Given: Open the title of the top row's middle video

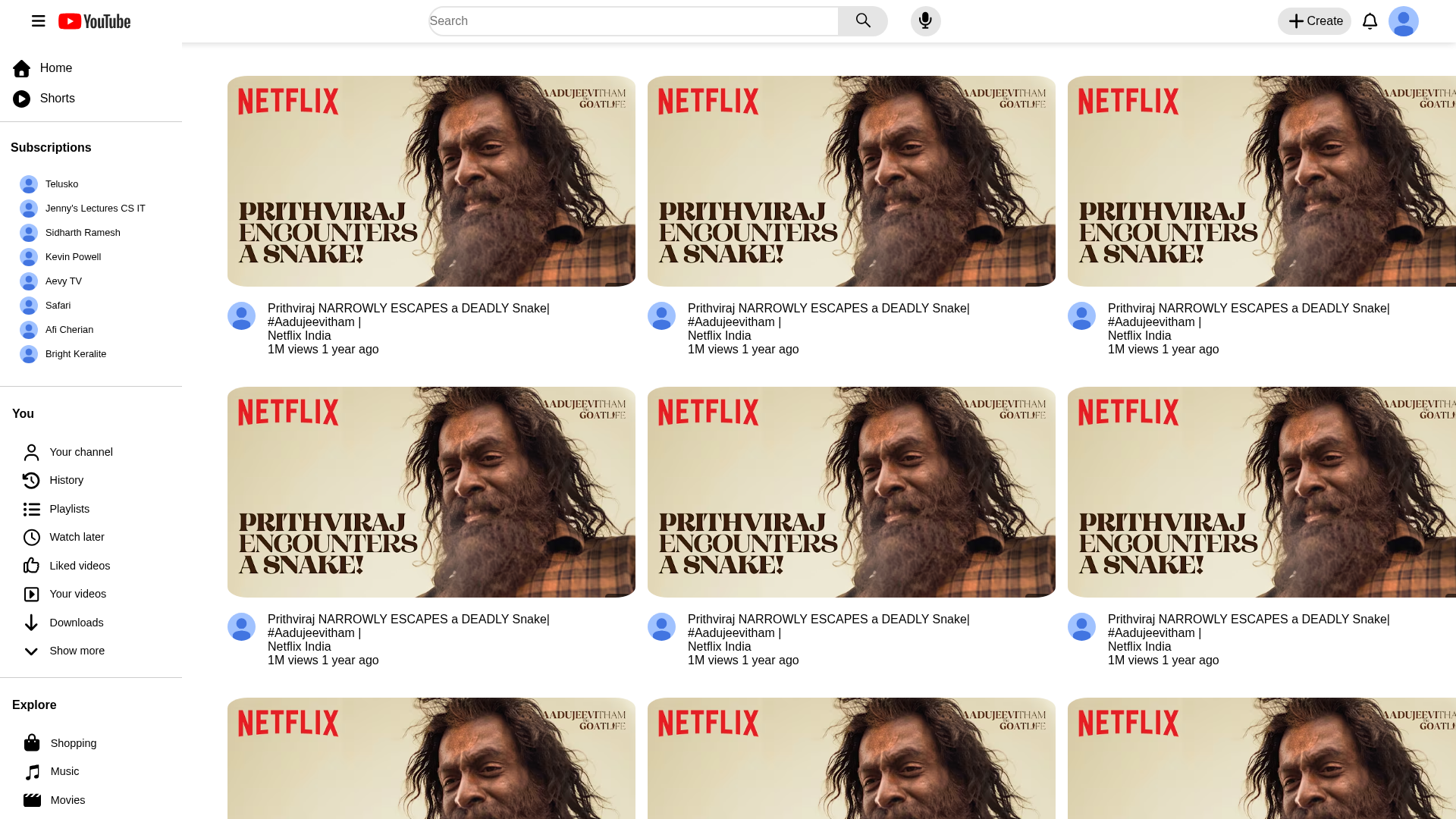Looking at the screenshot, I should click(x=829, y=315).
